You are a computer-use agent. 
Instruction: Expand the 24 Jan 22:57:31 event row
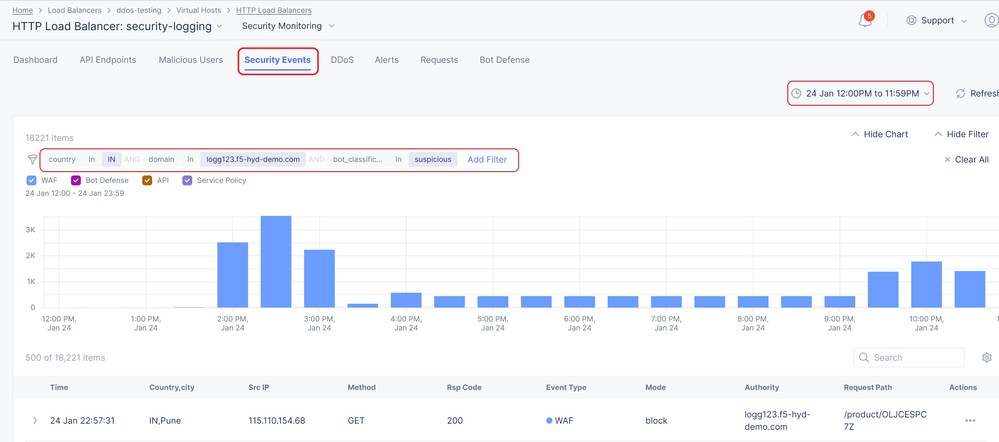pos(35,421)
